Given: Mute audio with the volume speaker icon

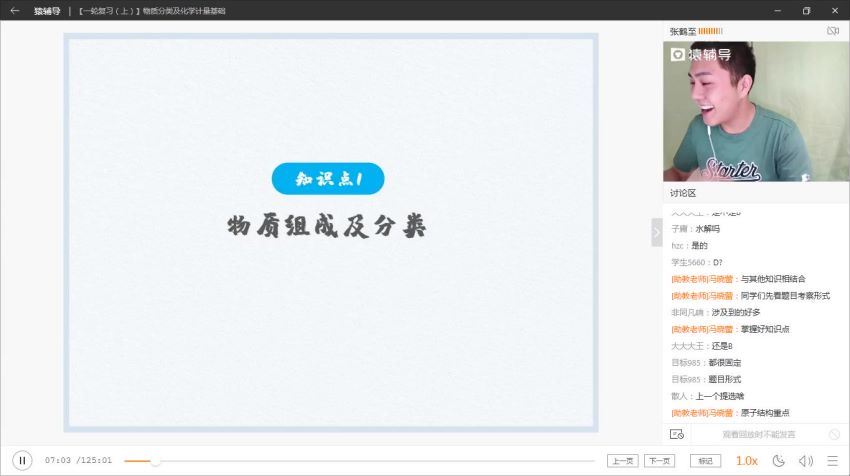Looking at the screenshot, I should pos(806,461).
